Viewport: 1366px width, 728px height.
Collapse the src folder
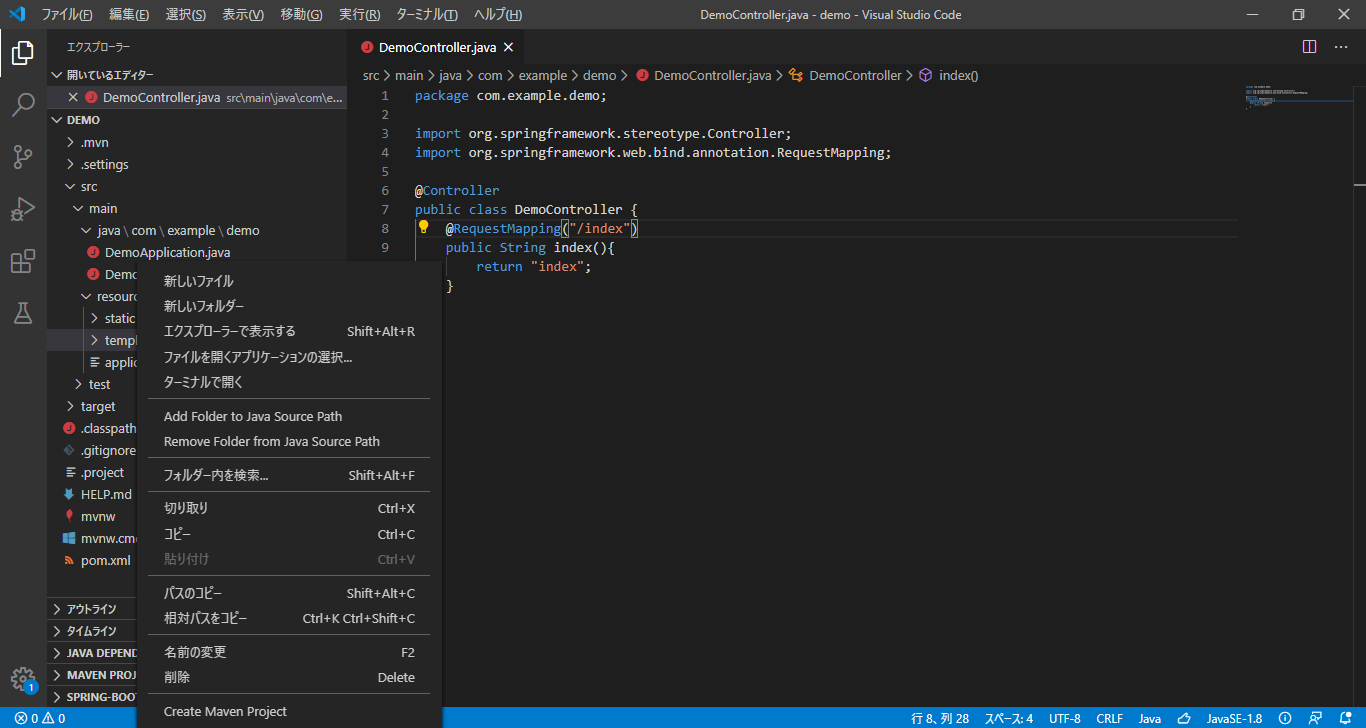point(89,186)
